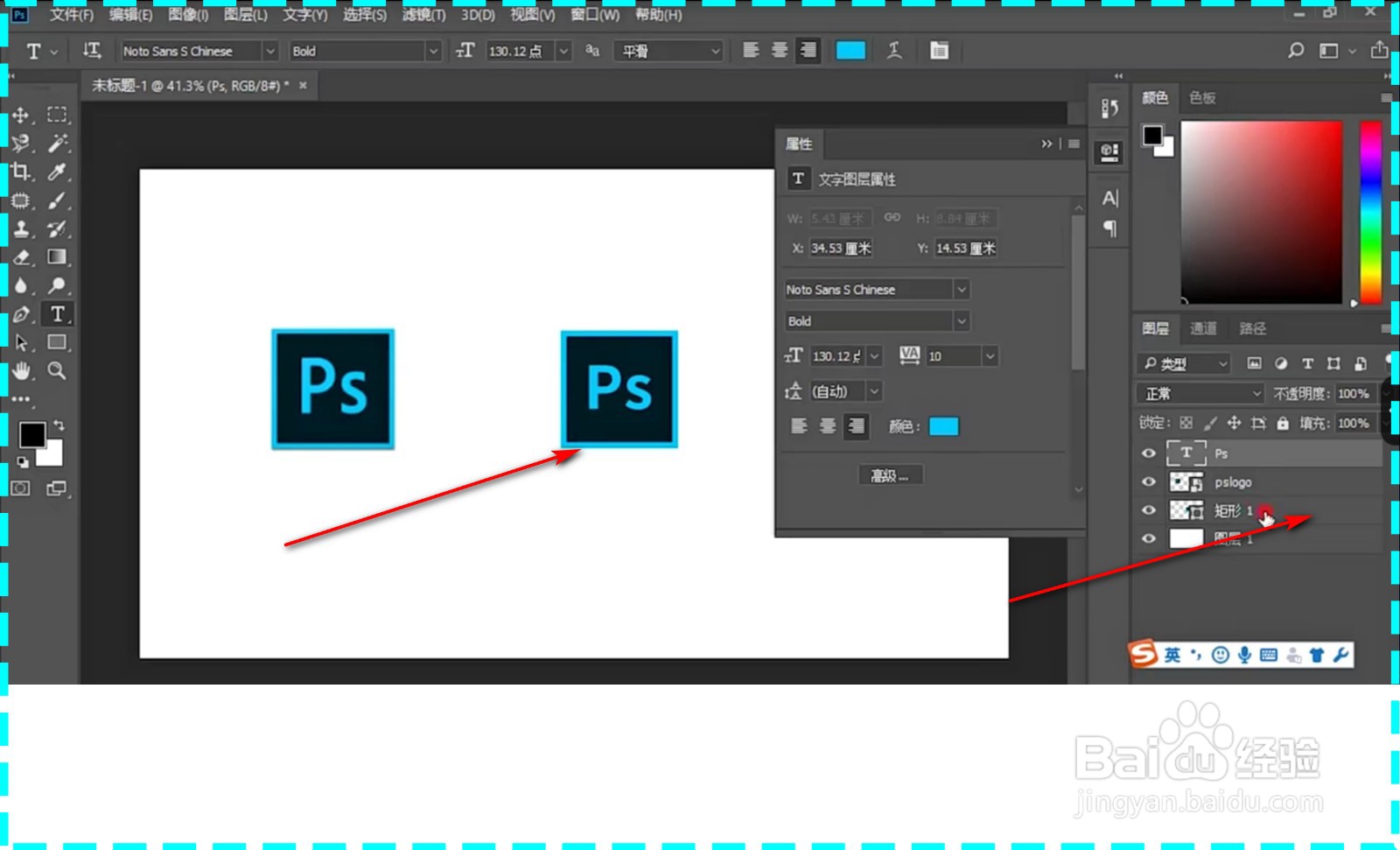1400x850 pixels.
Task: Open character and paragraph panels toggle
Action: [x=939, y=51]
